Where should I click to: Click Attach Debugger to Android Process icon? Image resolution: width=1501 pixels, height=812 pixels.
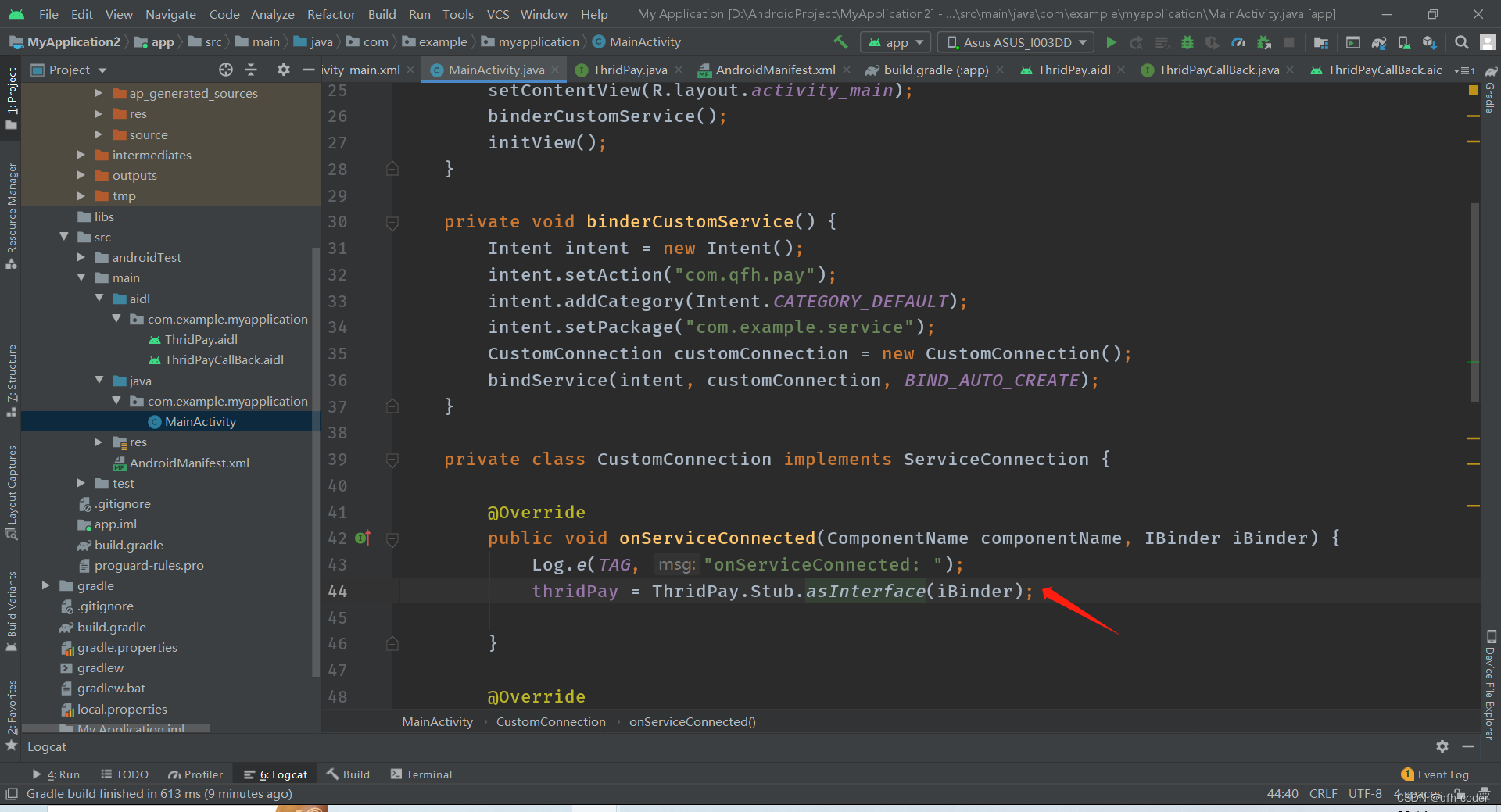[1264, 42]
